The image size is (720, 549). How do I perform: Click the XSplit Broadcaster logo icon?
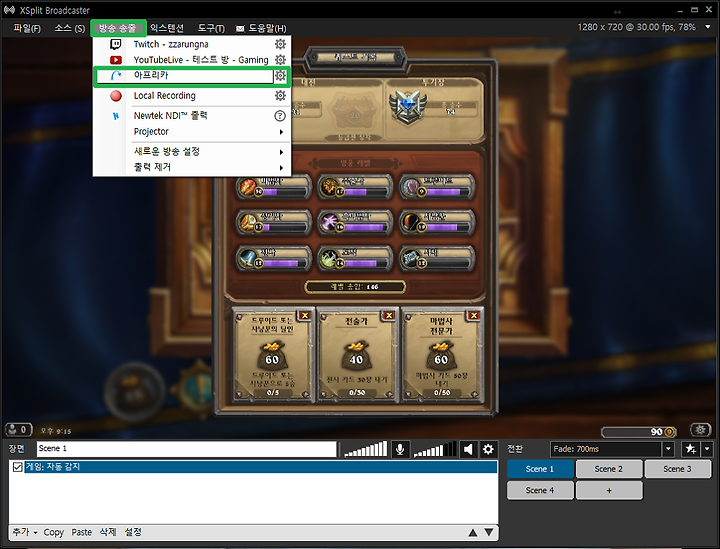(9, 10)
